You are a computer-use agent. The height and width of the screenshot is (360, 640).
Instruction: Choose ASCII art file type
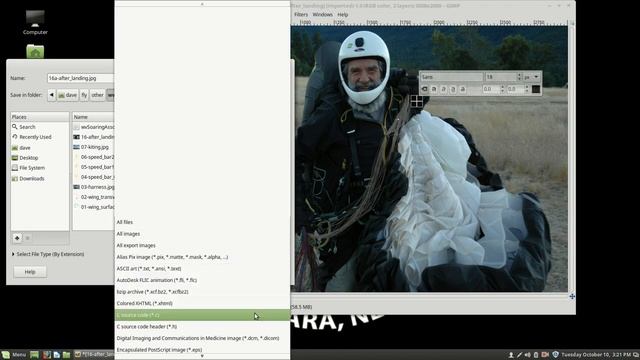point(202,269)
